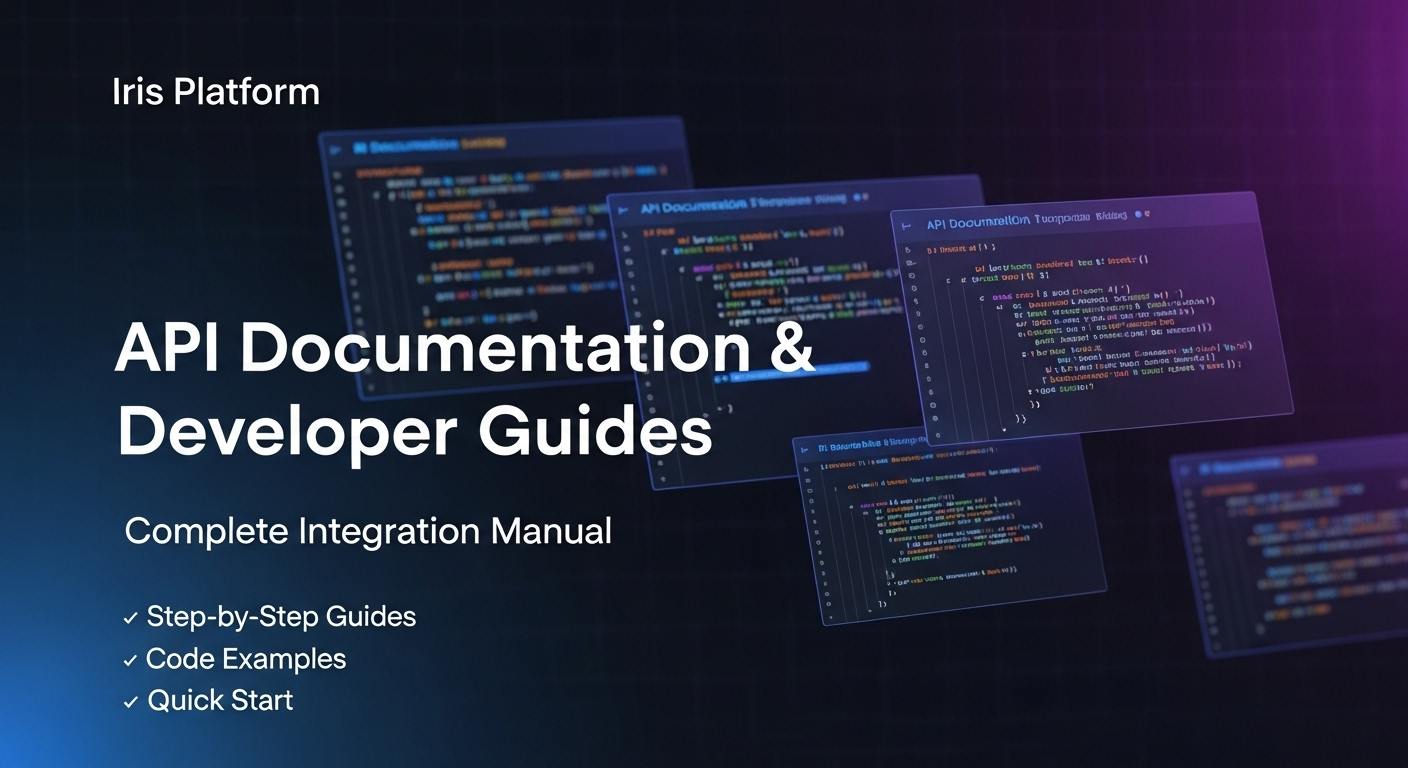Click the checkmark beside Step-by-Step Guides
Viewport: 1408px width, 768px height.
130,619
